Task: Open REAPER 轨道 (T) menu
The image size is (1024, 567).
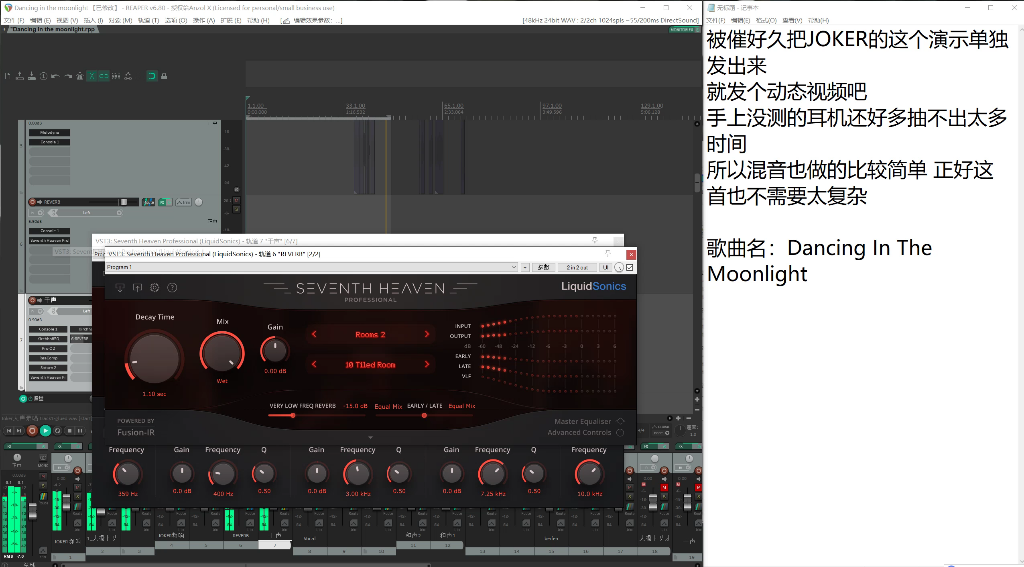Action: click(146, 20)
